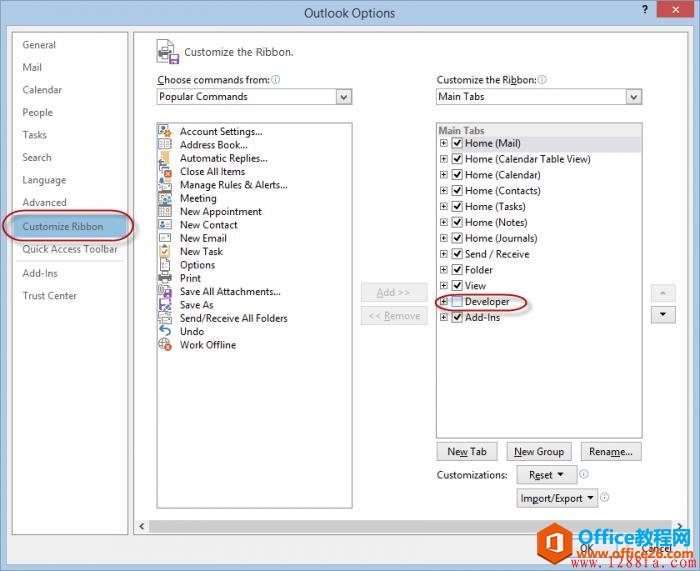Select the Options command icon

point(165,265)
